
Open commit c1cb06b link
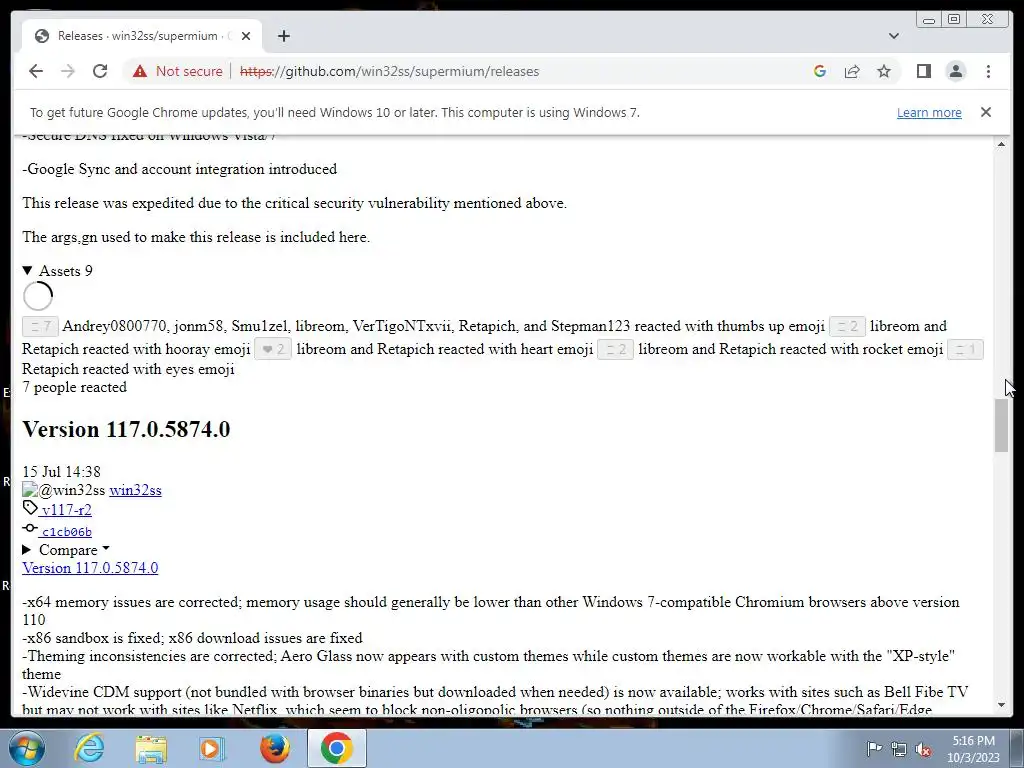pos(67,532)
